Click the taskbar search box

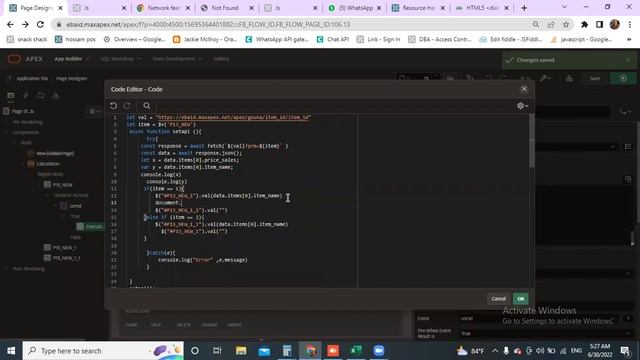click(103, 351)
